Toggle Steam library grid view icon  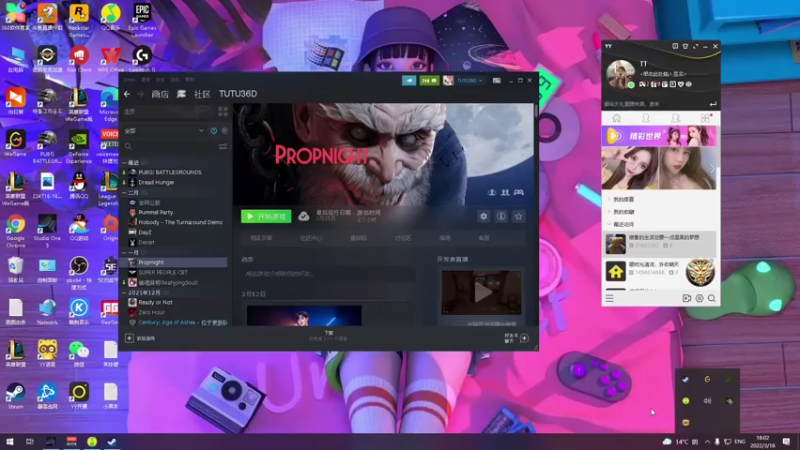pyautogui.click(x=223, y=111)
